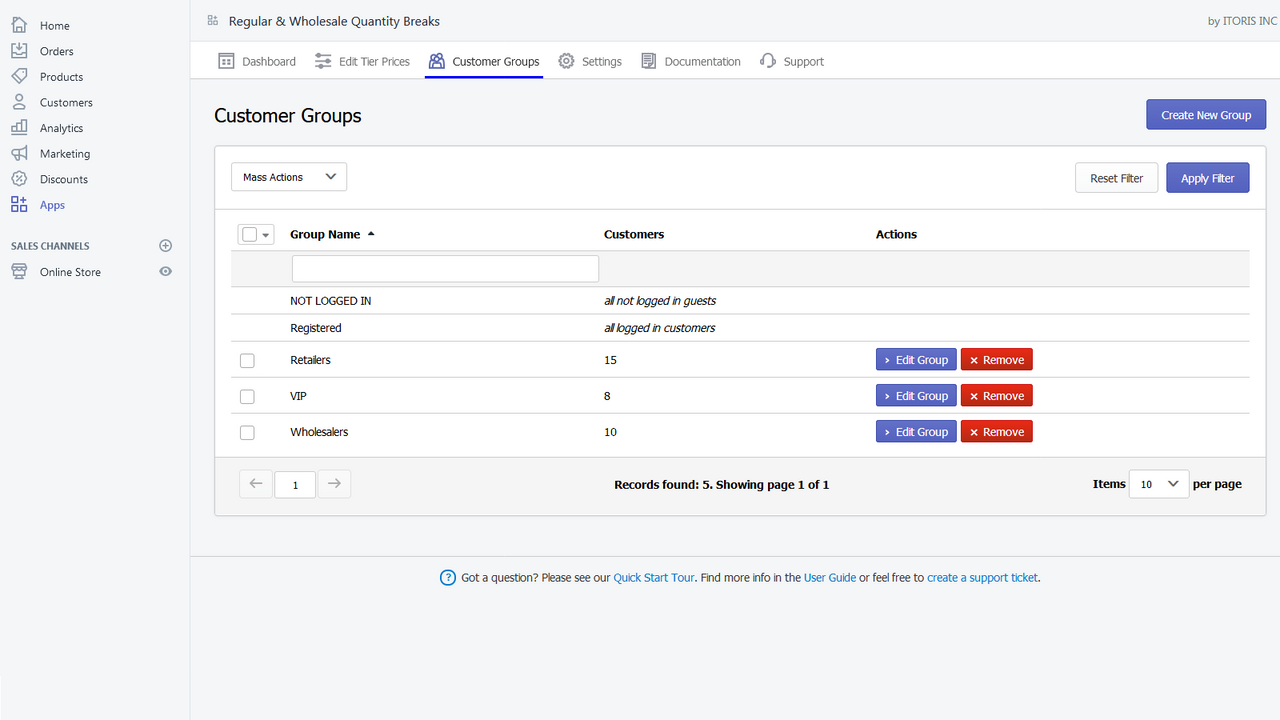
Task: Open the Analytics section icon
Action: [20, 127]
